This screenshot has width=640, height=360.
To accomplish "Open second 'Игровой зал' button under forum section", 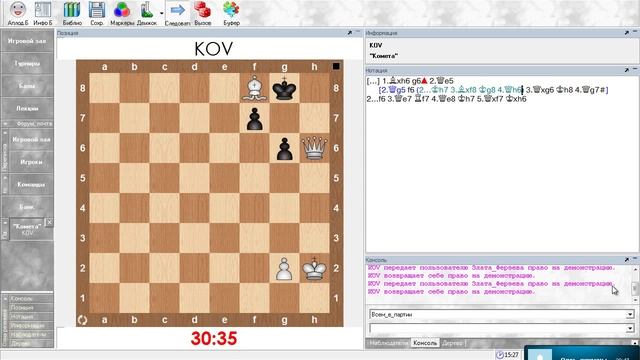I will [31, 140].
